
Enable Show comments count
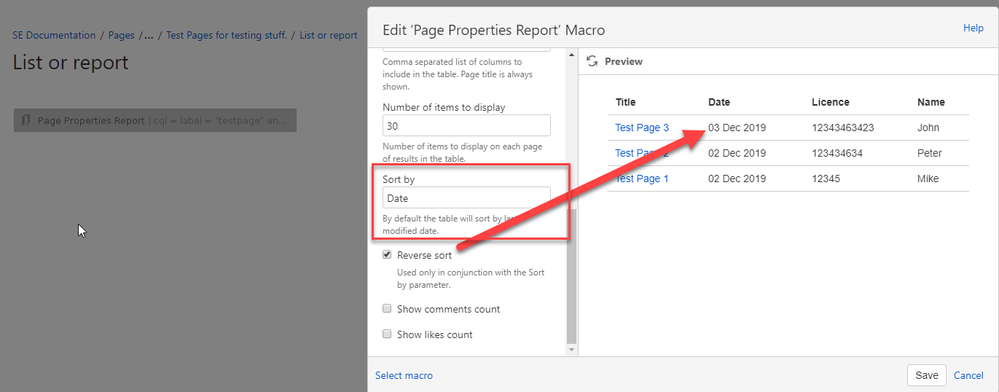pos(387,309)
